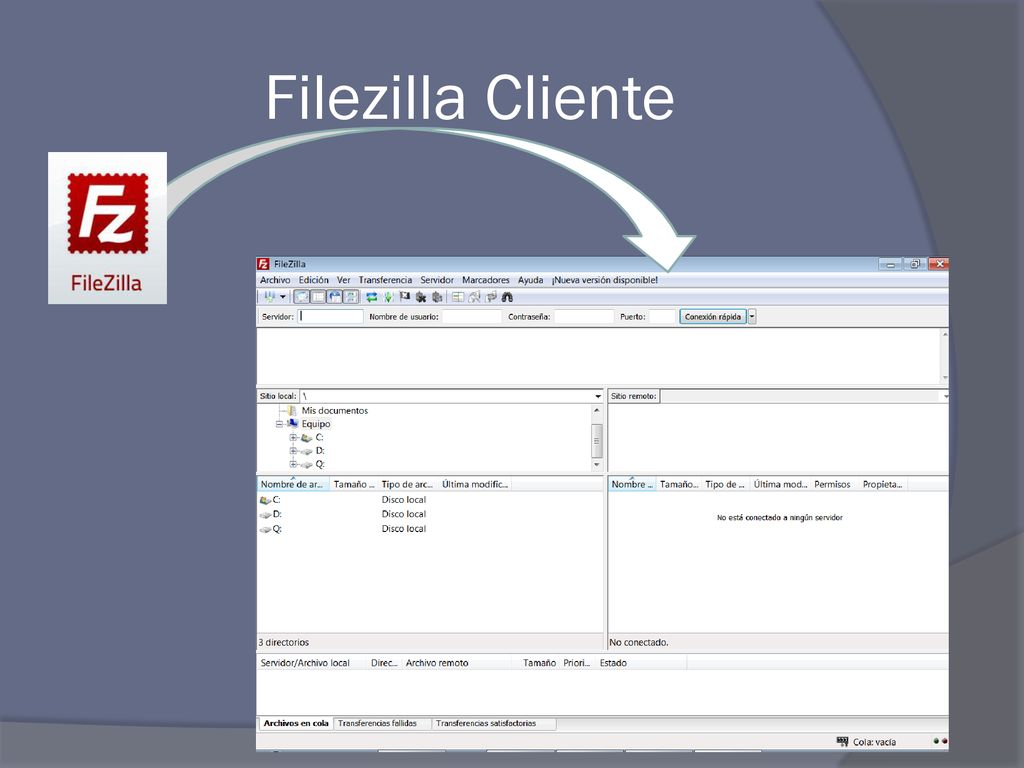Sort local files by Última modificación
This screenshot has height=768, width=1024.
[x=475, y=485]
